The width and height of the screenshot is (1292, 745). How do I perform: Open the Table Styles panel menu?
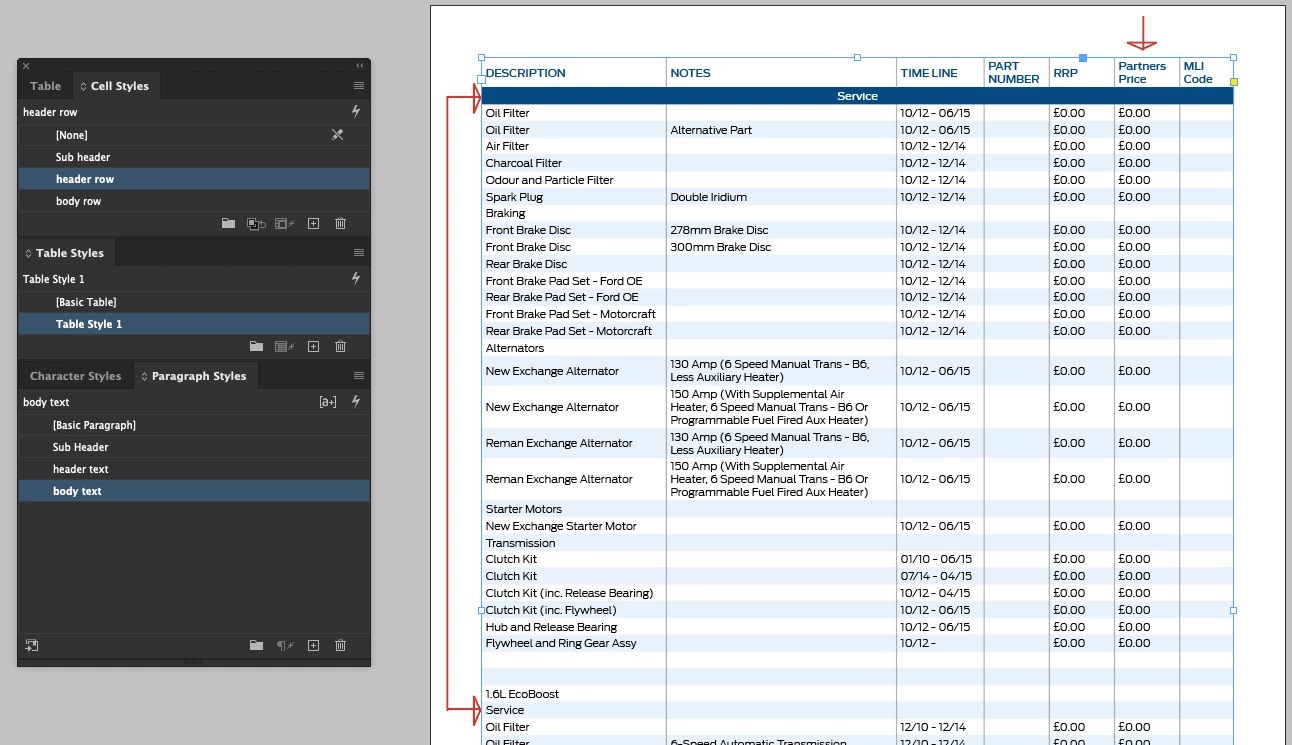tap(359, 253)
